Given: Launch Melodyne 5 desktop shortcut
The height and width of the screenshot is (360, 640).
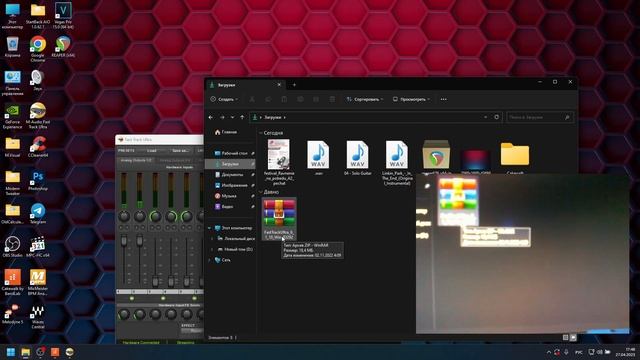Looking at the screenshot, I should click(12, 313).
